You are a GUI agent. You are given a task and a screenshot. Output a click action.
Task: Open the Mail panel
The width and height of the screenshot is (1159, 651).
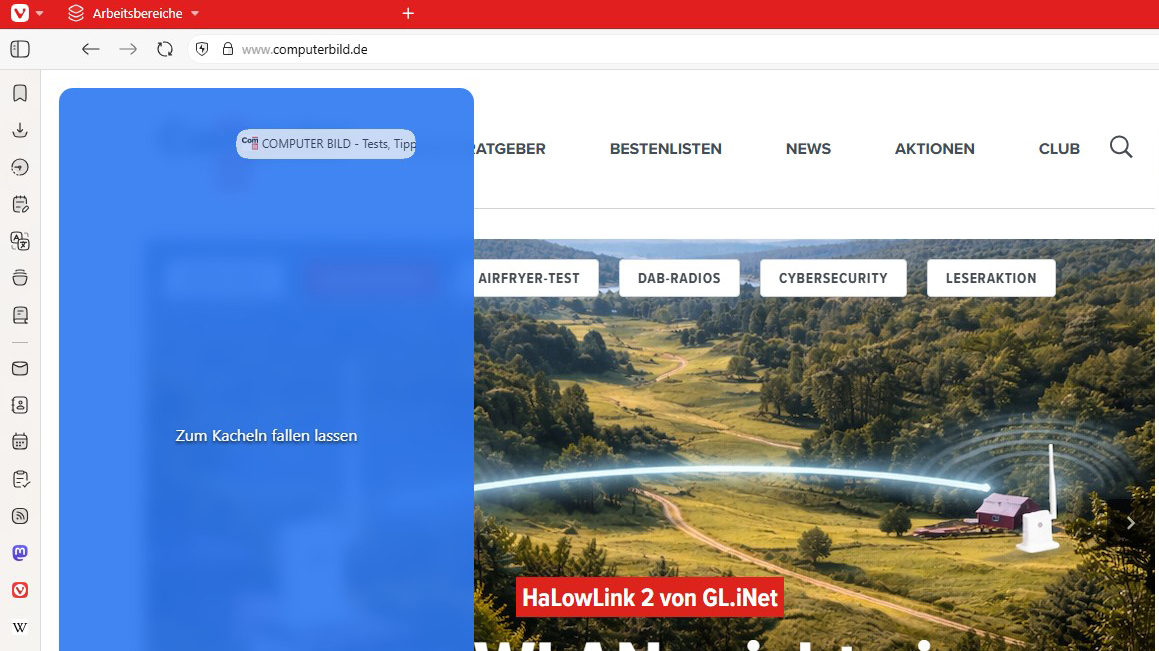(20, 368)
